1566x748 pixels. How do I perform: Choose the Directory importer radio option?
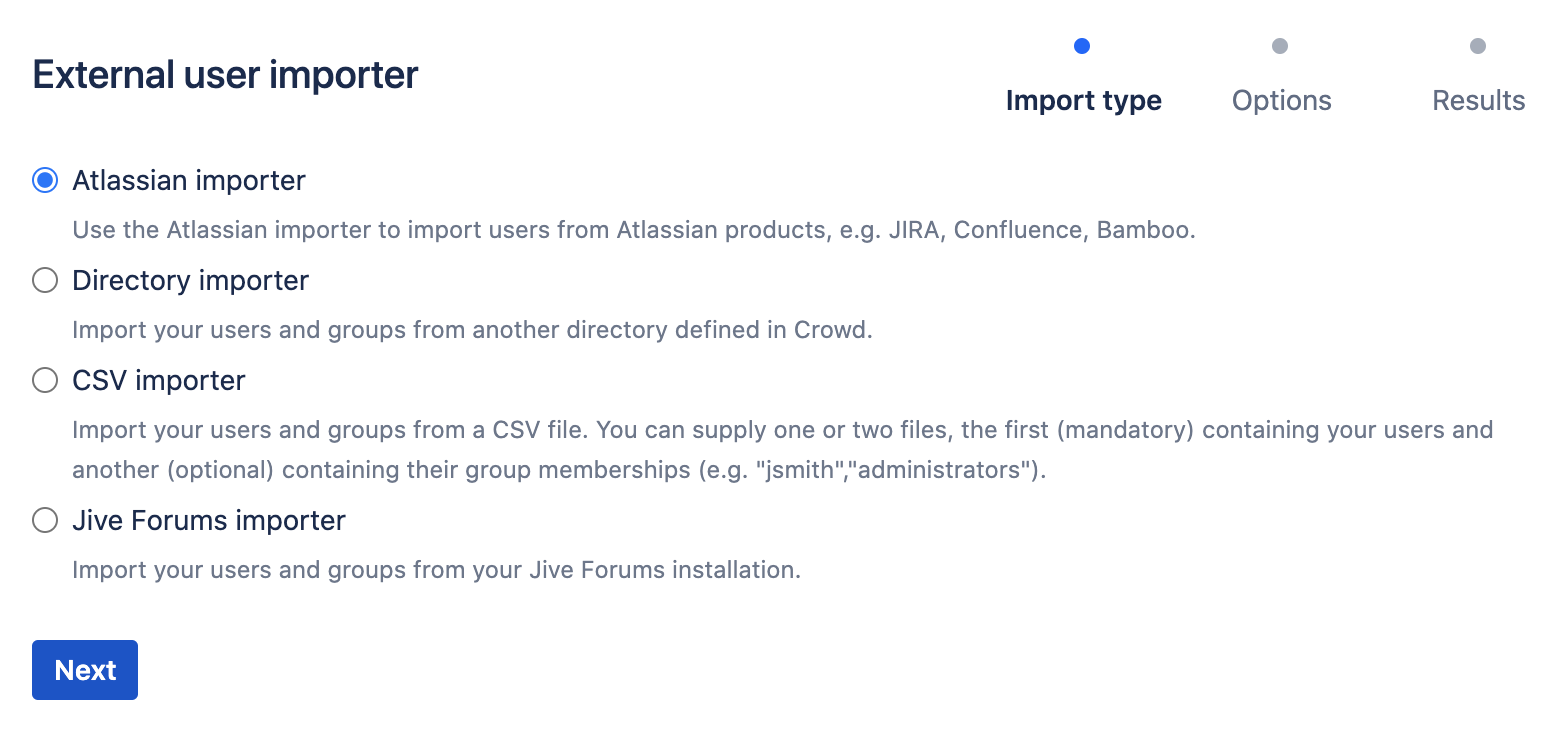click(x=45, y=281)
